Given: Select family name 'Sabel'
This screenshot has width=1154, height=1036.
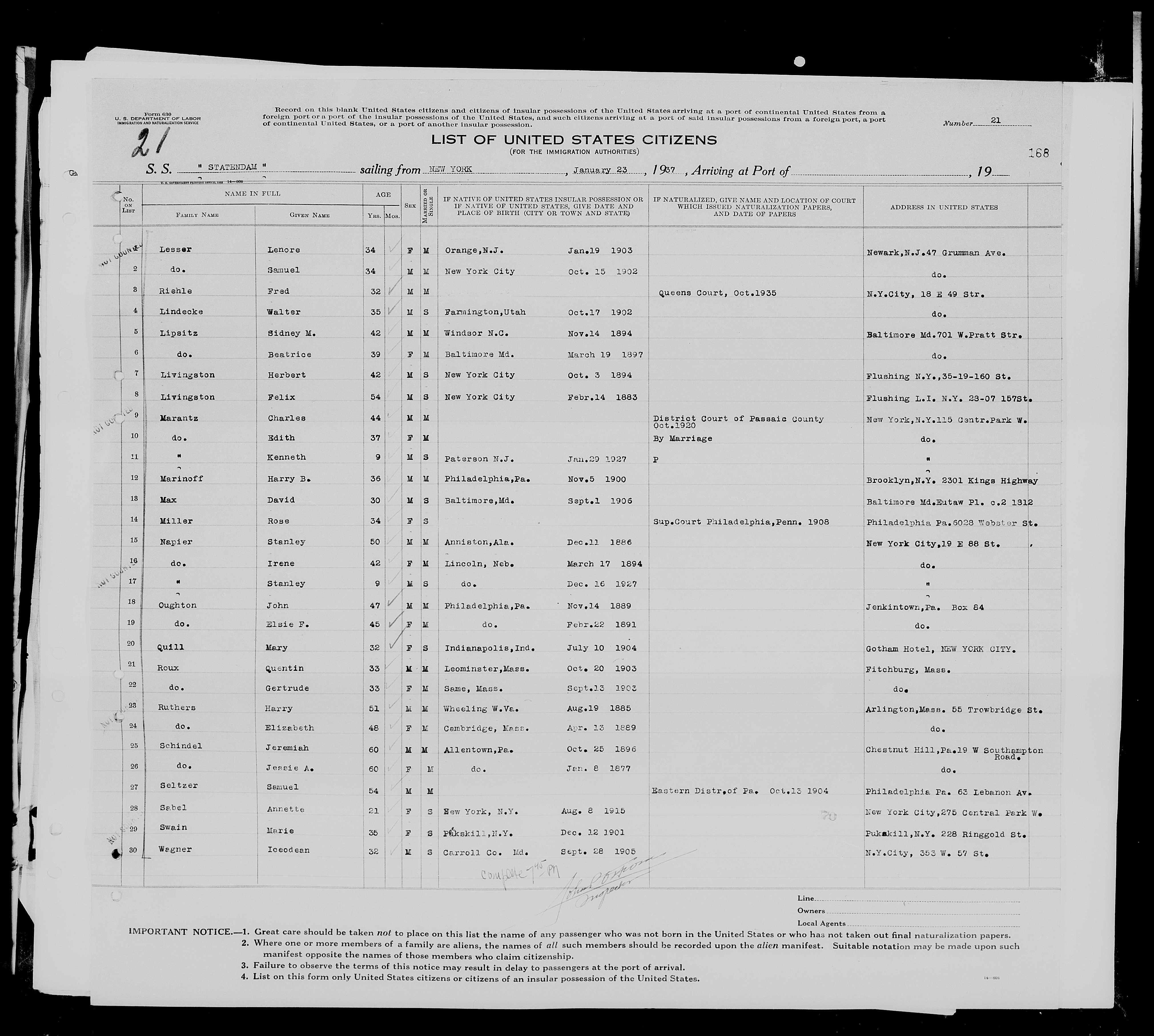Looking at the screenshot, I should (x=173, y=807).
